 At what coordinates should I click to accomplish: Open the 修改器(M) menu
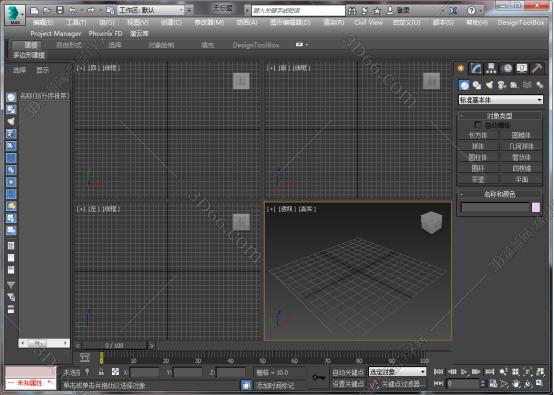[x=209, y=23]
